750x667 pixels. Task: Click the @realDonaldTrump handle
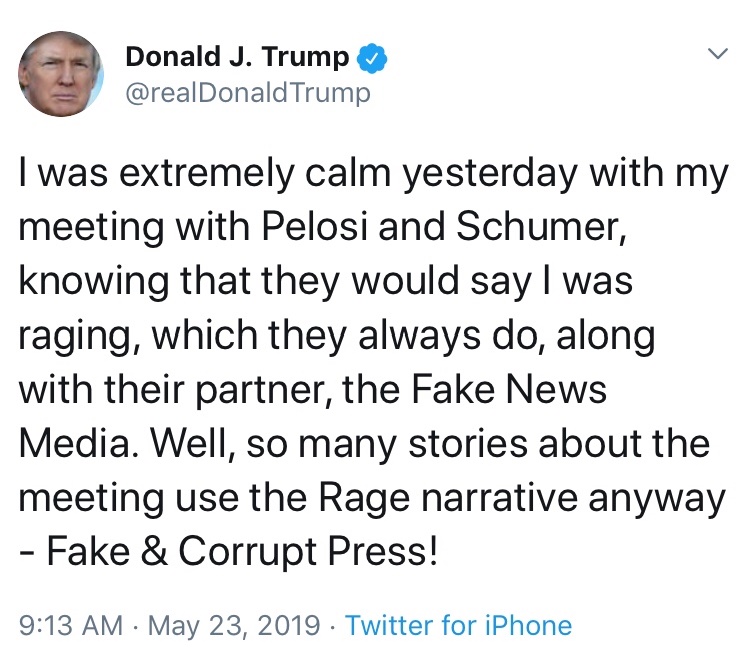pyautogui.click(x=247, y=93)
